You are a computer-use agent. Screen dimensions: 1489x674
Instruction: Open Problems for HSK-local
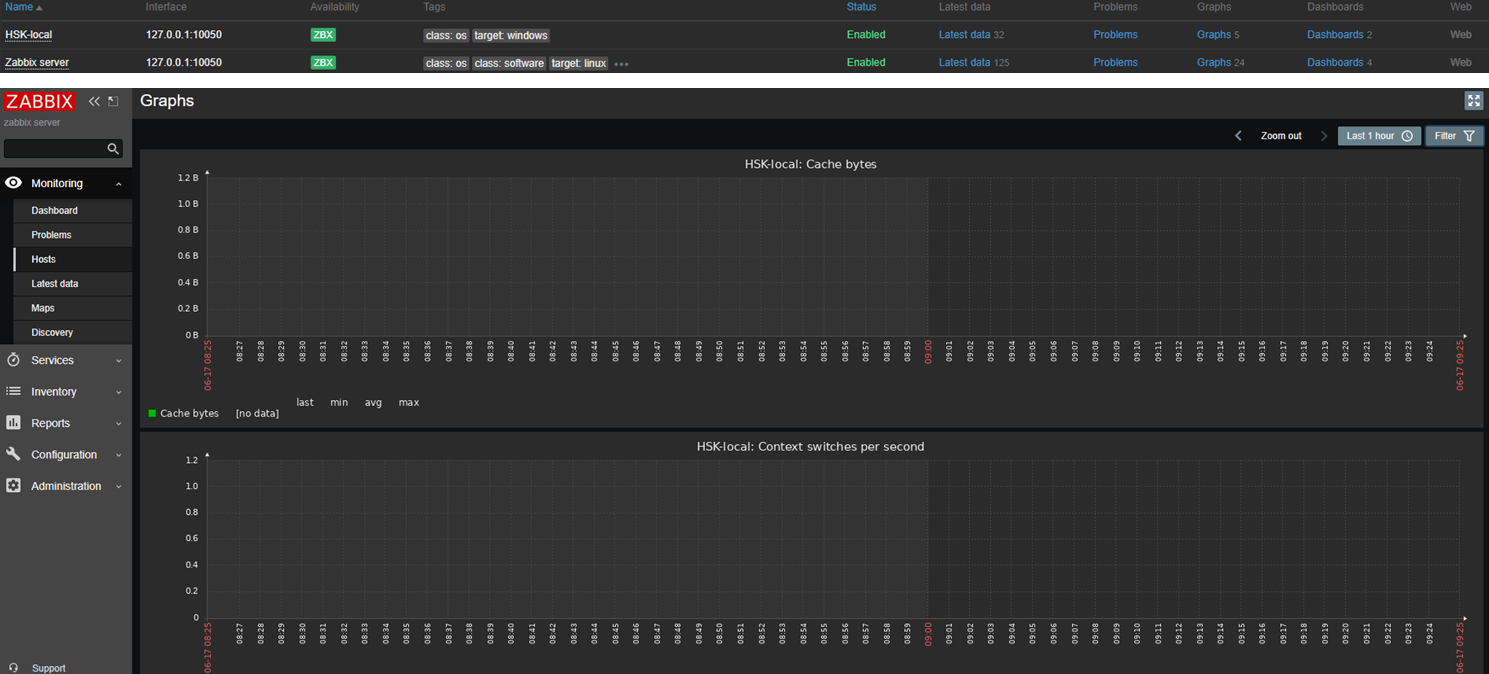(1115, 35)
